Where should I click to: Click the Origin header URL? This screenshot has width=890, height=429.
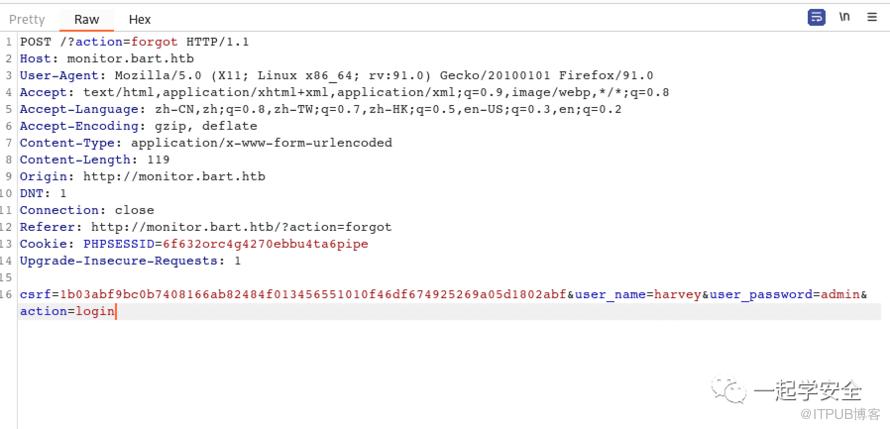(174, 177)
